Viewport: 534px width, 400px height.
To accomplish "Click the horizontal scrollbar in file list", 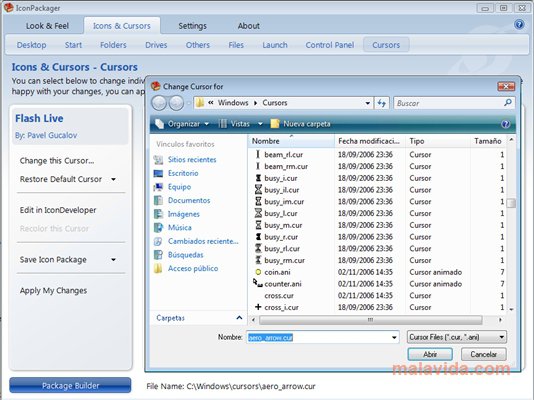I will 371,320.
